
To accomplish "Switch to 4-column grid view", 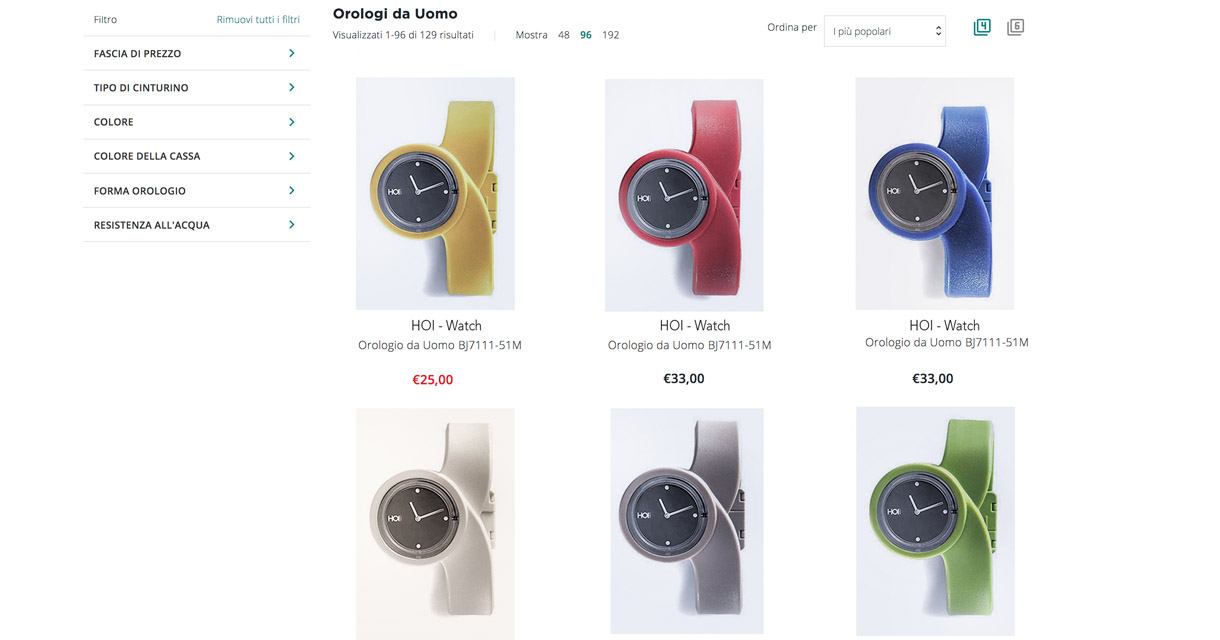I will point(982,28).
